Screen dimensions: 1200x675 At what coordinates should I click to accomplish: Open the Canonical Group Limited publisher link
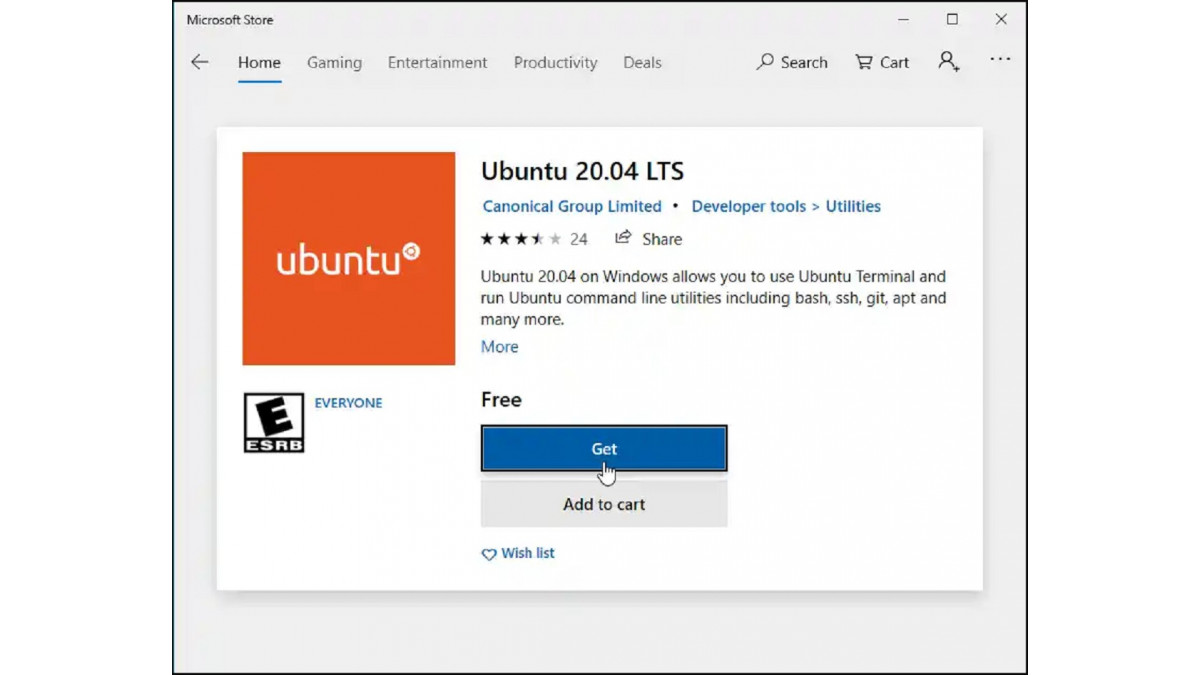click(572, 206)
